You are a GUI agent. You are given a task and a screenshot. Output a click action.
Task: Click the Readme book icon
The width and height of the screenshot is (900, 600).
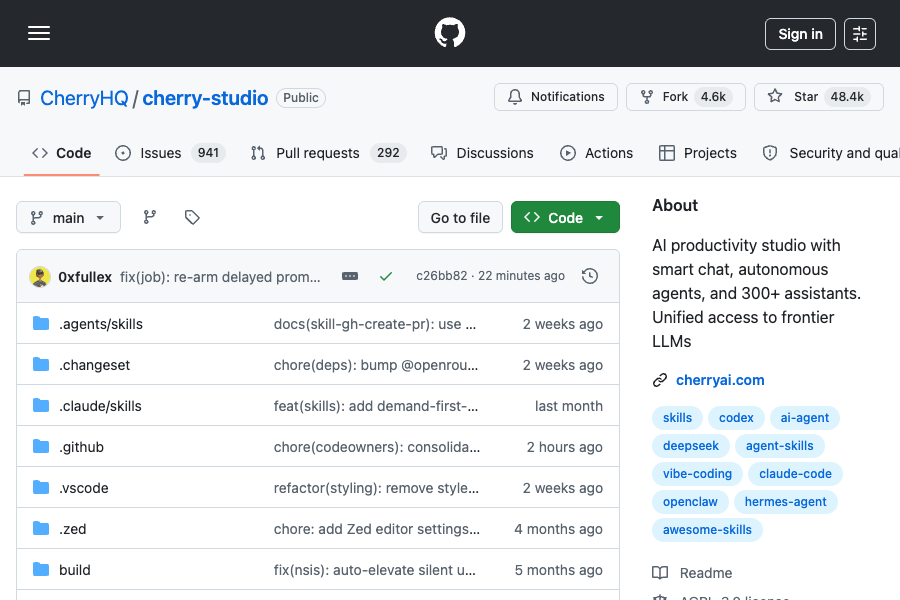pos(660,573)
